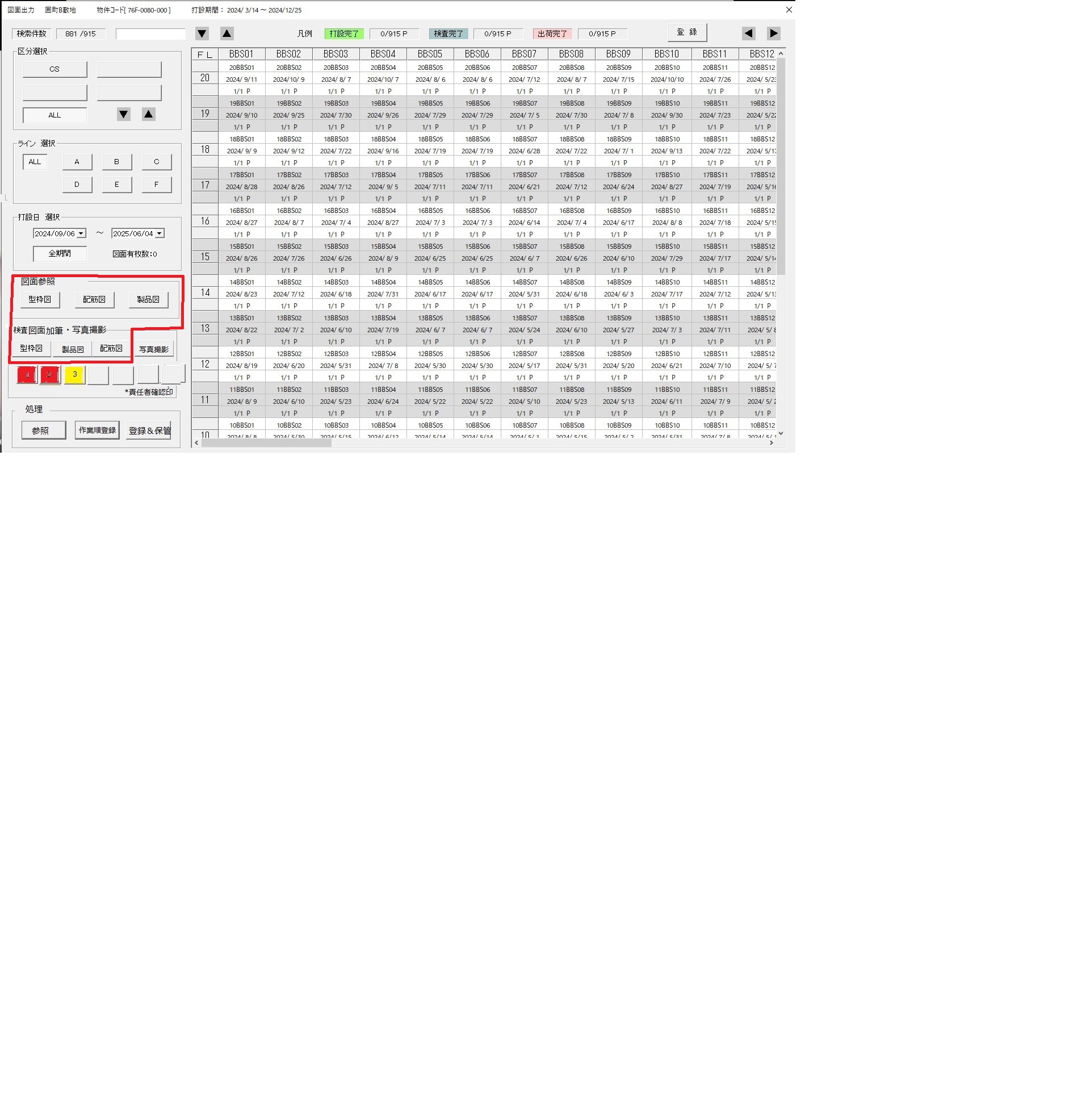
Task: Click the up arrow in 区分選択 panel
Action: pyautogui.click(x=149, y=115)
